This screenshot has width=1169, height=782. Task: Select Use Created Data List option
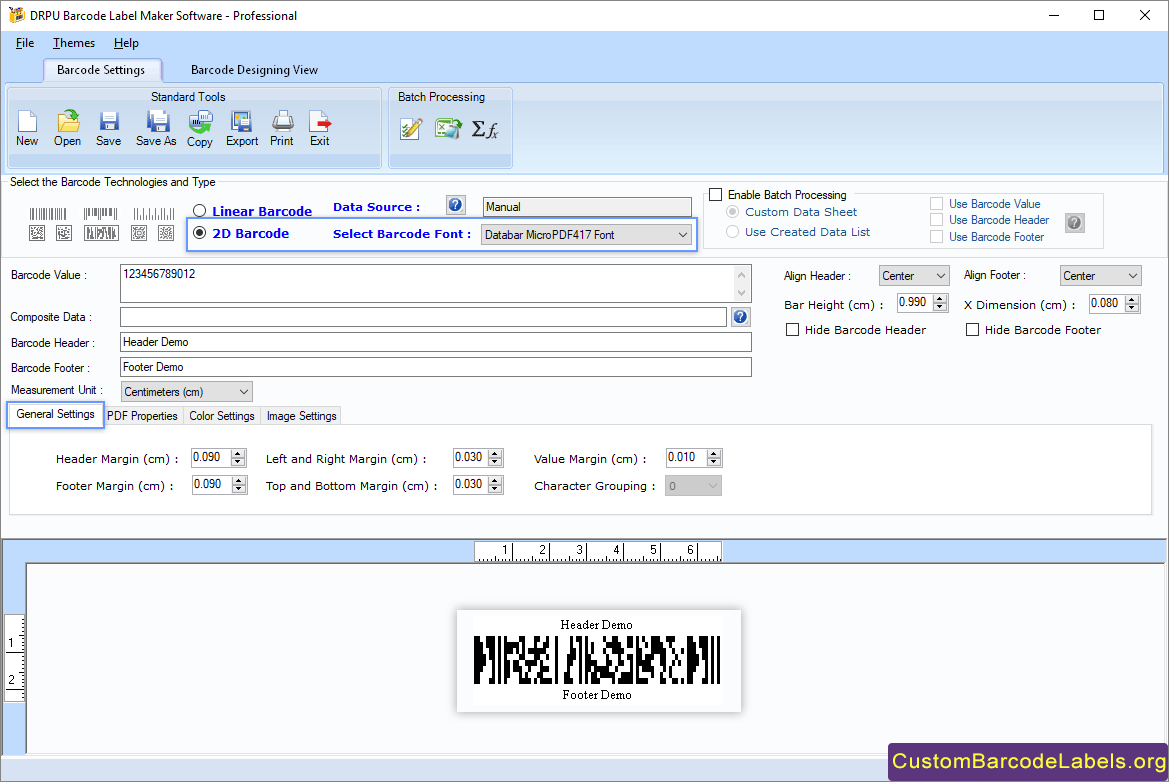pos(732,232)
